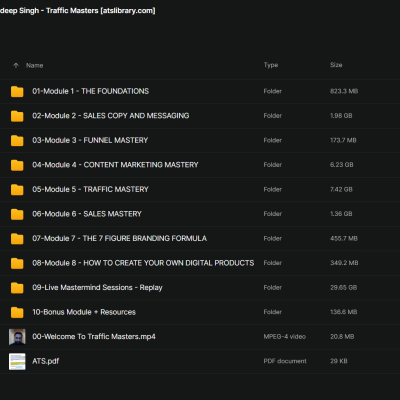400x400 pixels.
Task: Open 10-Bonus Module + Resources
Action: pyautogui.click(x=84, y=312)
